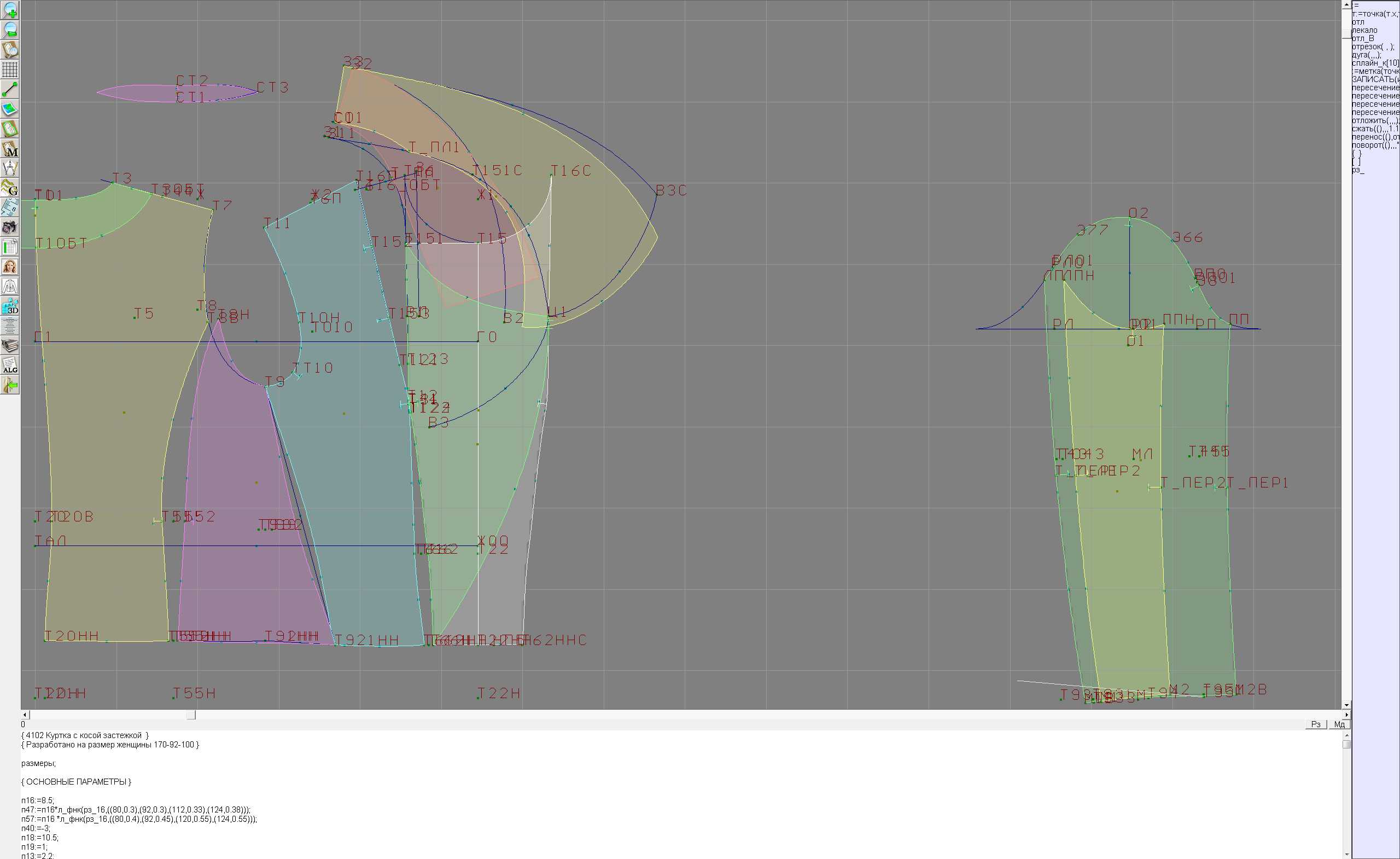Click the green arrow exit icon
The width and height of the screenshot is (1400, 859).
(10, 385)
